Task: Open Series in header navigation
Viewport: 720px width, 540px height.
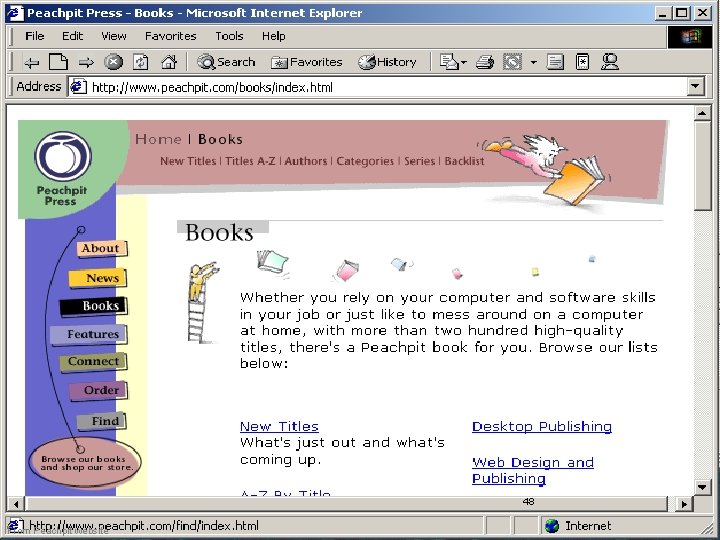Action: point(419,161)
